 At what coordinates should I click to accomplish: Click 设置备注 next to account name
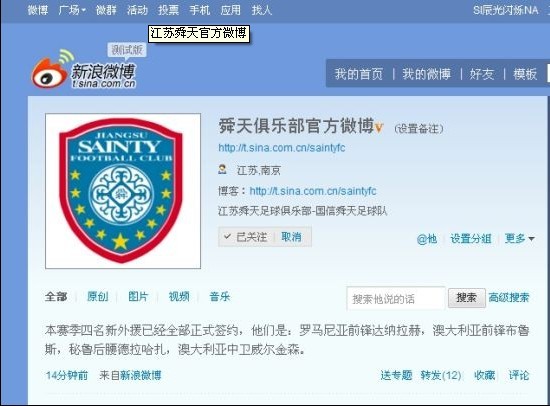(x=419, y=128)
